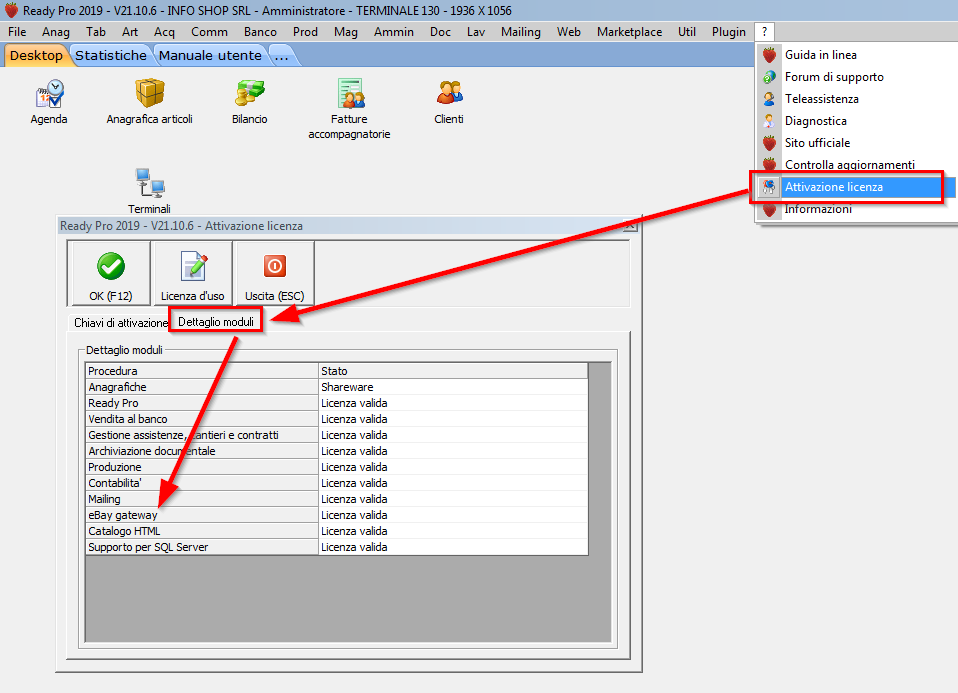Click the strawberry icon beside Controlla aggiornamenti

[769, 164]
